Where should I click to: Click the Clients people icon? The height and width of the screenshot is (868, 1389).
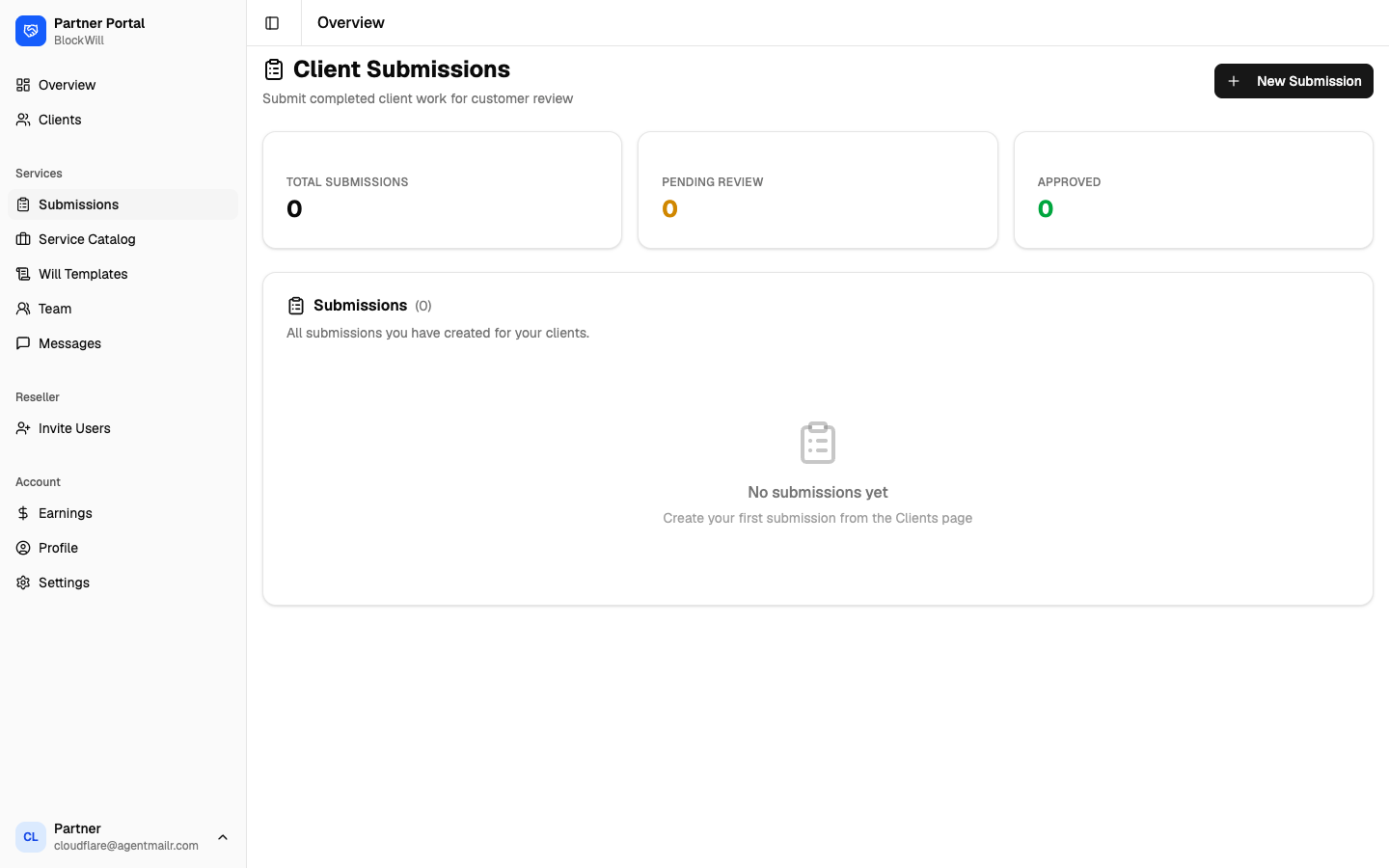[23, 120]
